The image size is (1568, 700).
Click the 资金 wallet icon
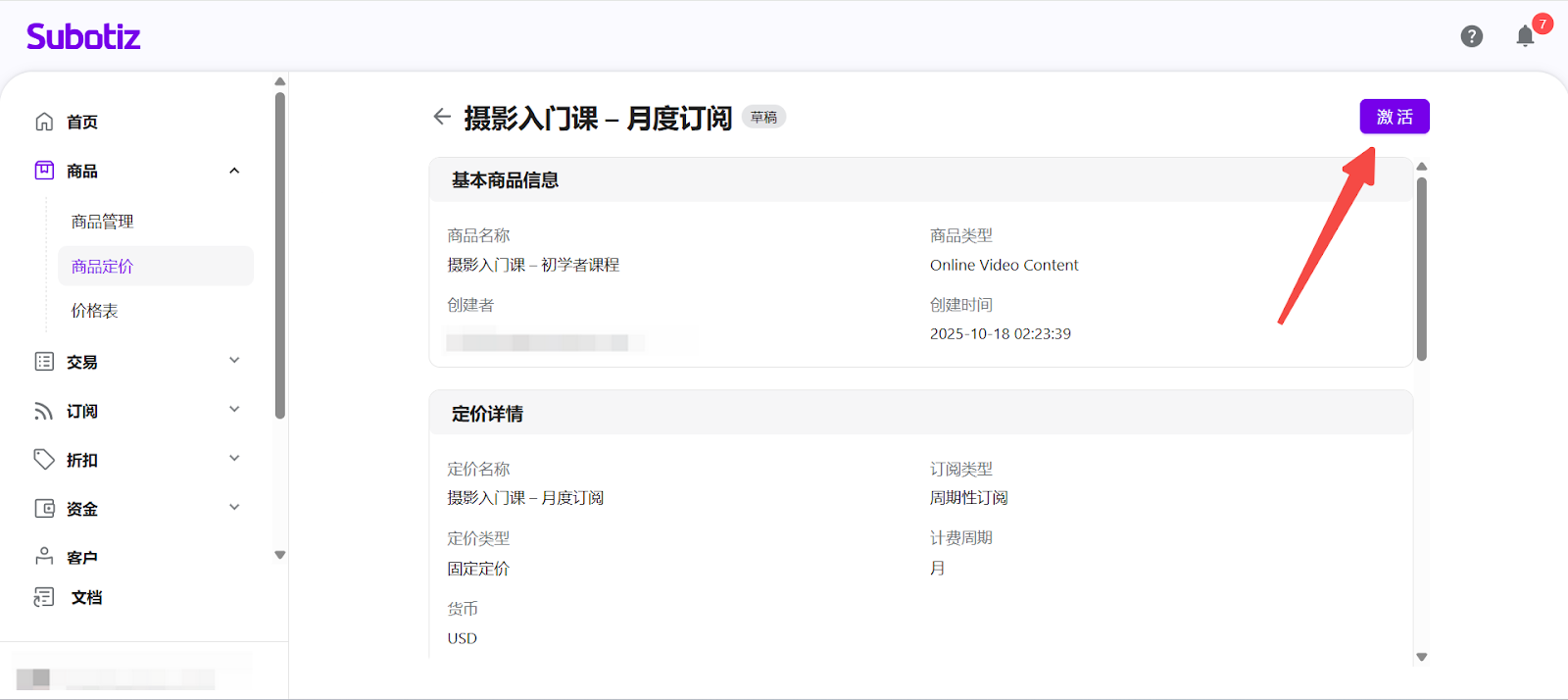[x=44, y=508]
